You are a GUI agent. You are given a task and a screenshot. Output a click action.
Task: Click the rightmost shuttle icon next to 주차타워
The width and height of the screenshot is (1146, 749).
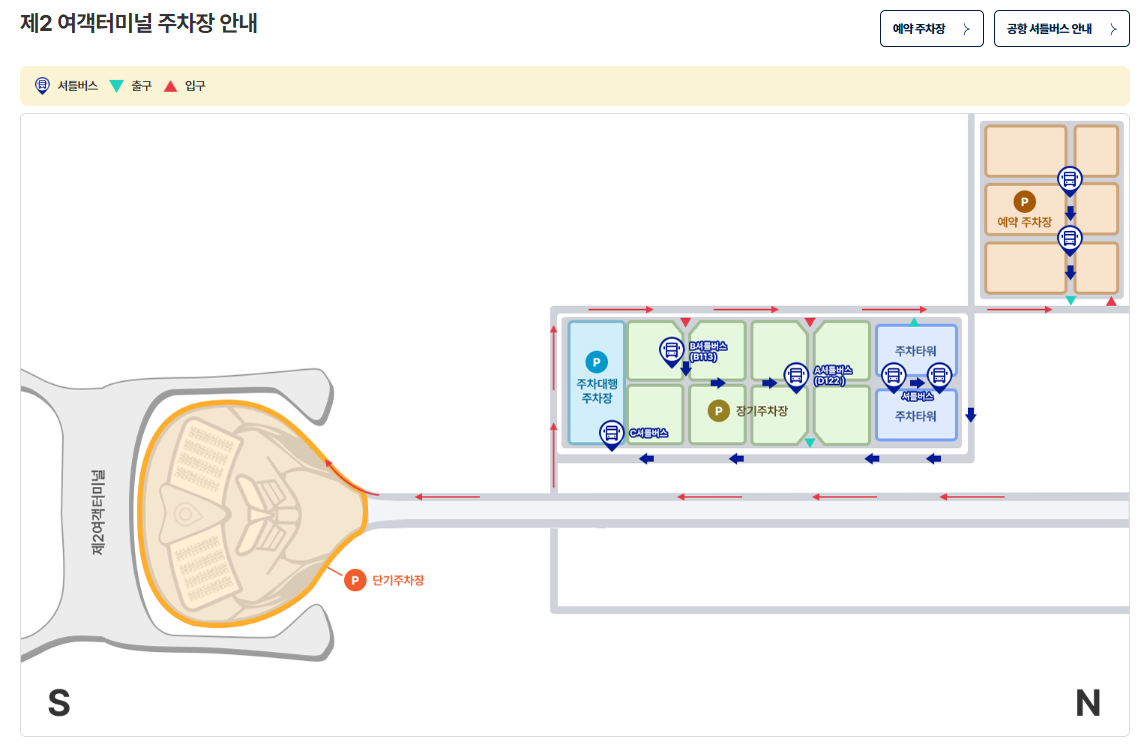(938, 376)
